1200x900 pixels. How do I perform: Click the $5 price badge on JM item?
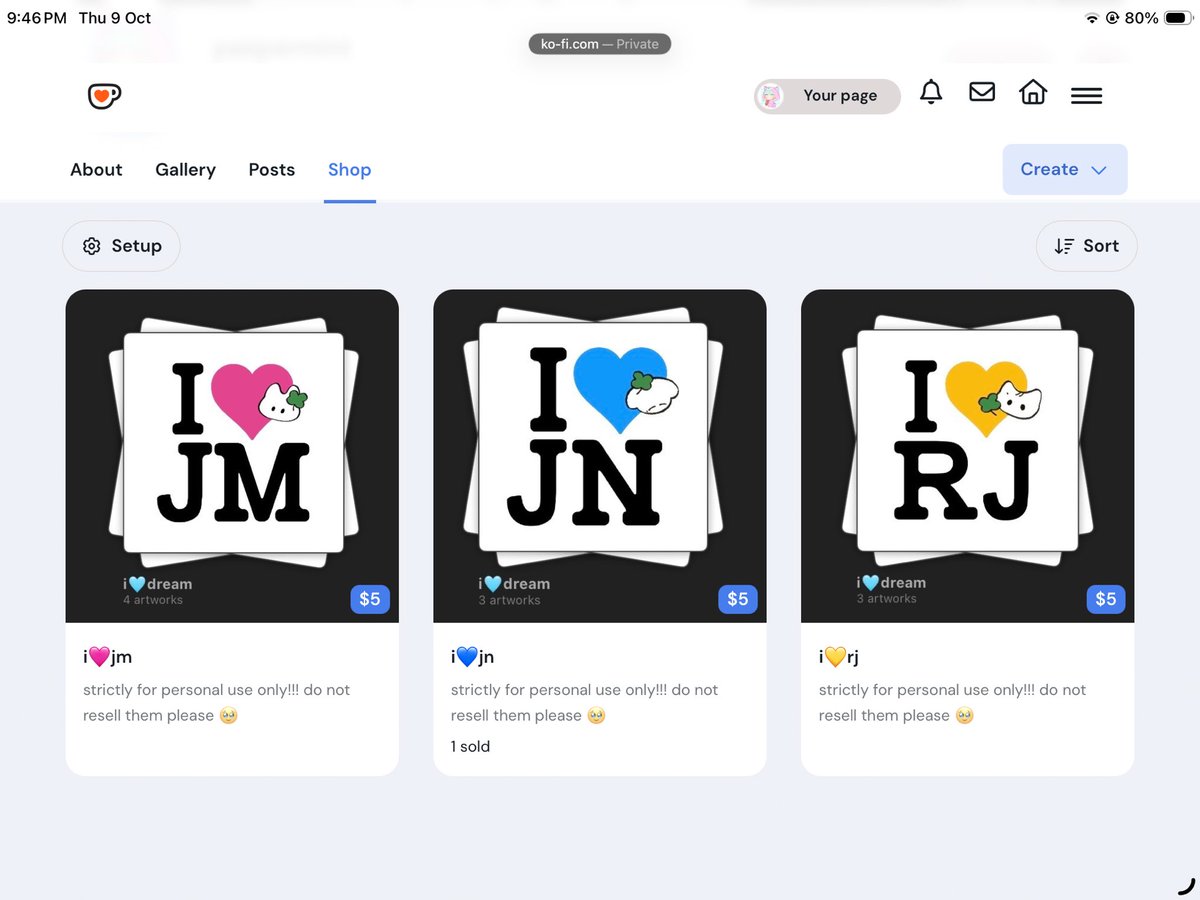tap(370, 599)
